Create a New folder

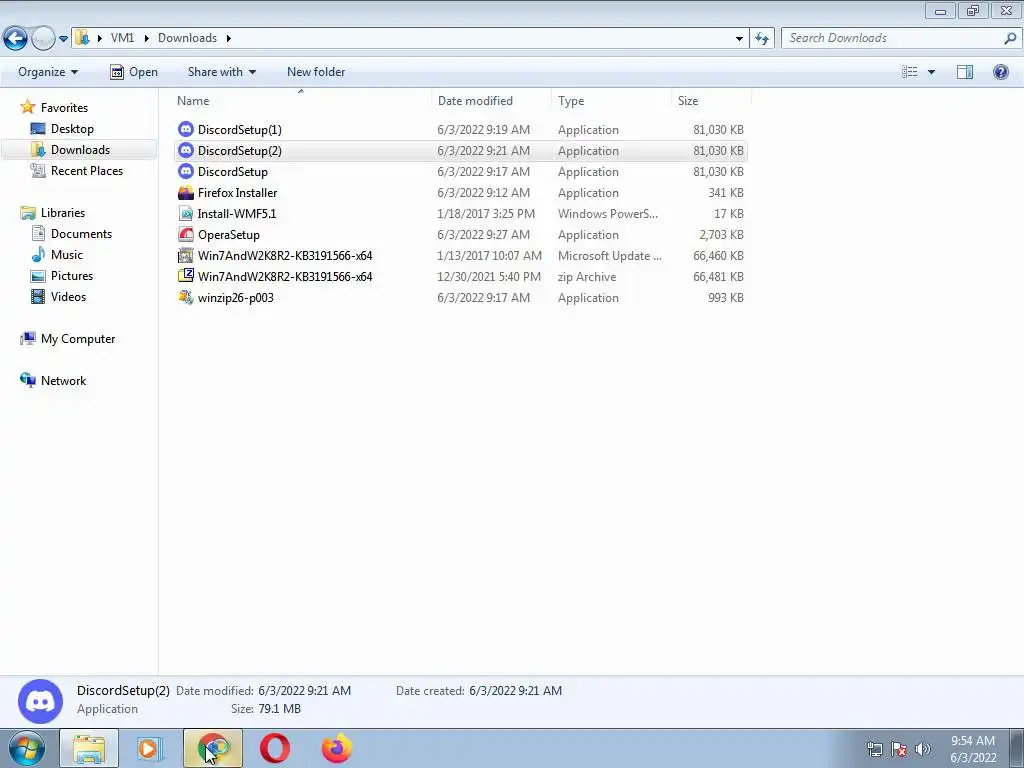(x=316, y=72)
